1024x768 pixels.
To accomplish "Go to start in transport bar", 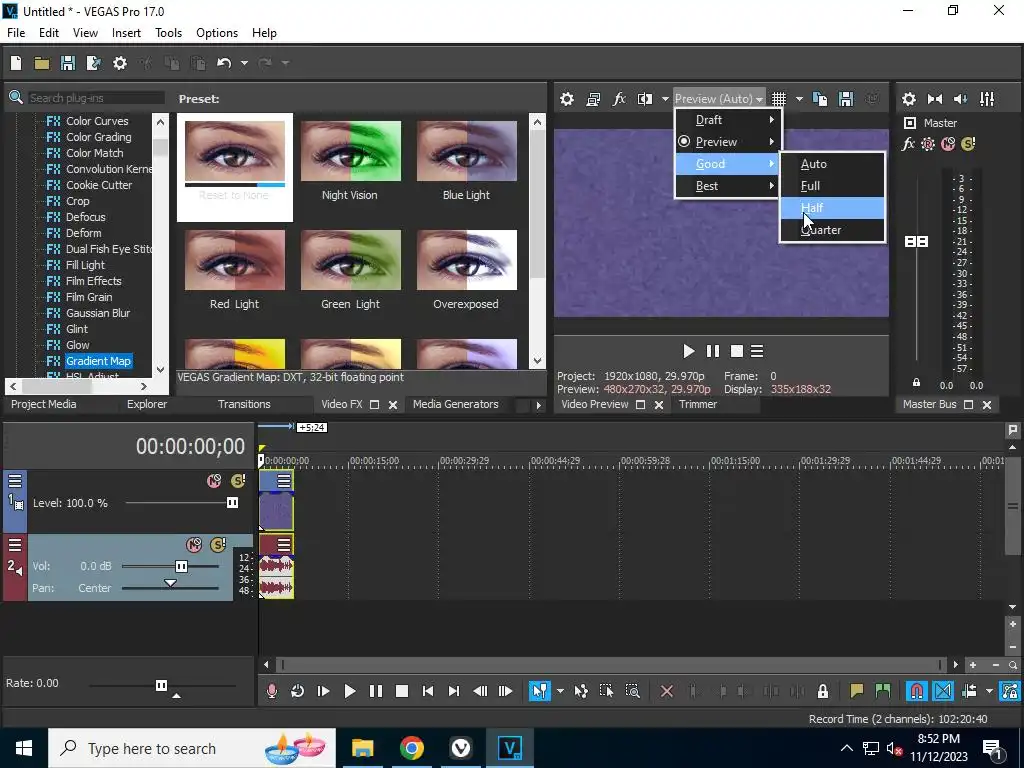I will (x=428, y=691).
